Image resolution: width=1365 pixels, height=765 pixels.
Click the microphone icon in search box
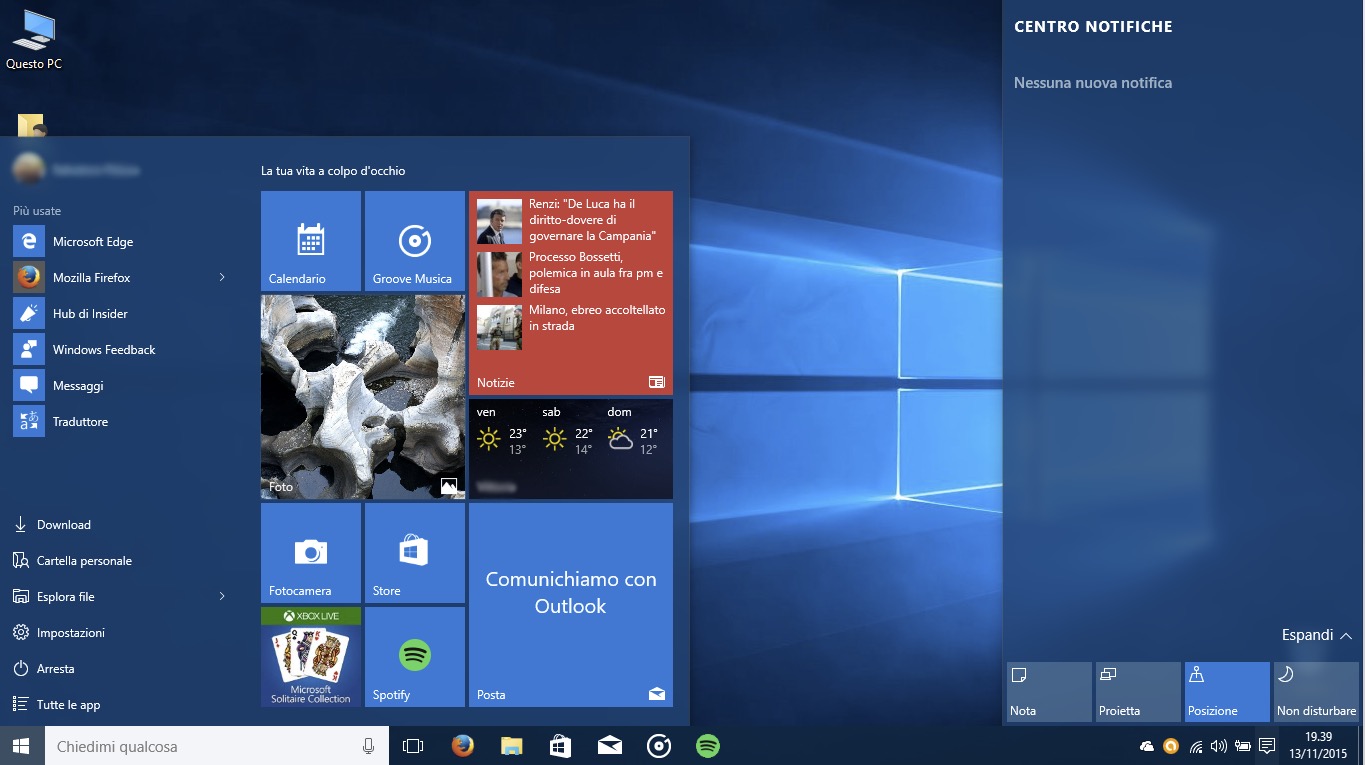(368, 746)
